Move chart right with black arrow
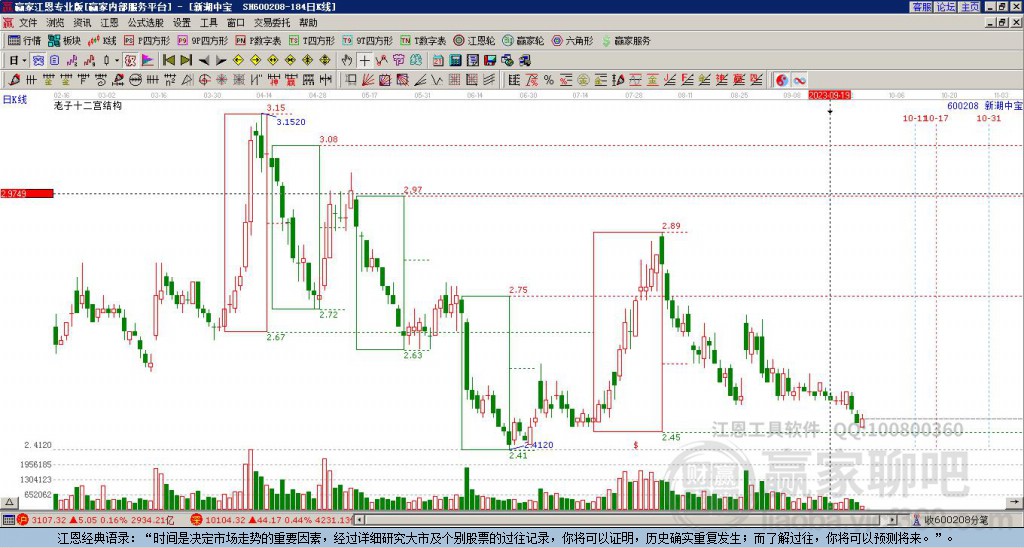The width and height of the screenshot is (1024, 548). click(221, 60)
